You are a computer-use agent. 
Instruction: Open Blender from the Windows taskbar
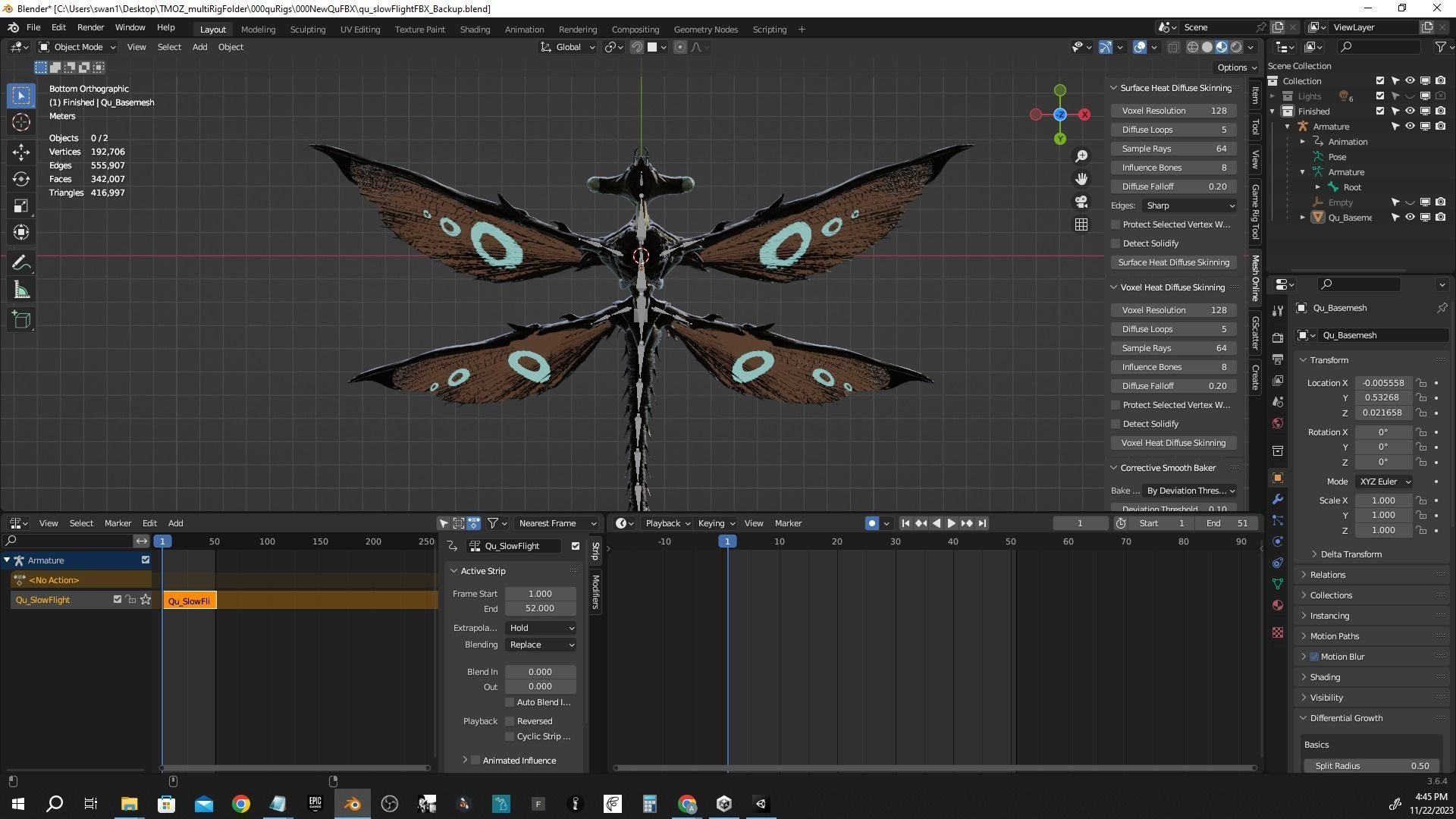[353, 804]
